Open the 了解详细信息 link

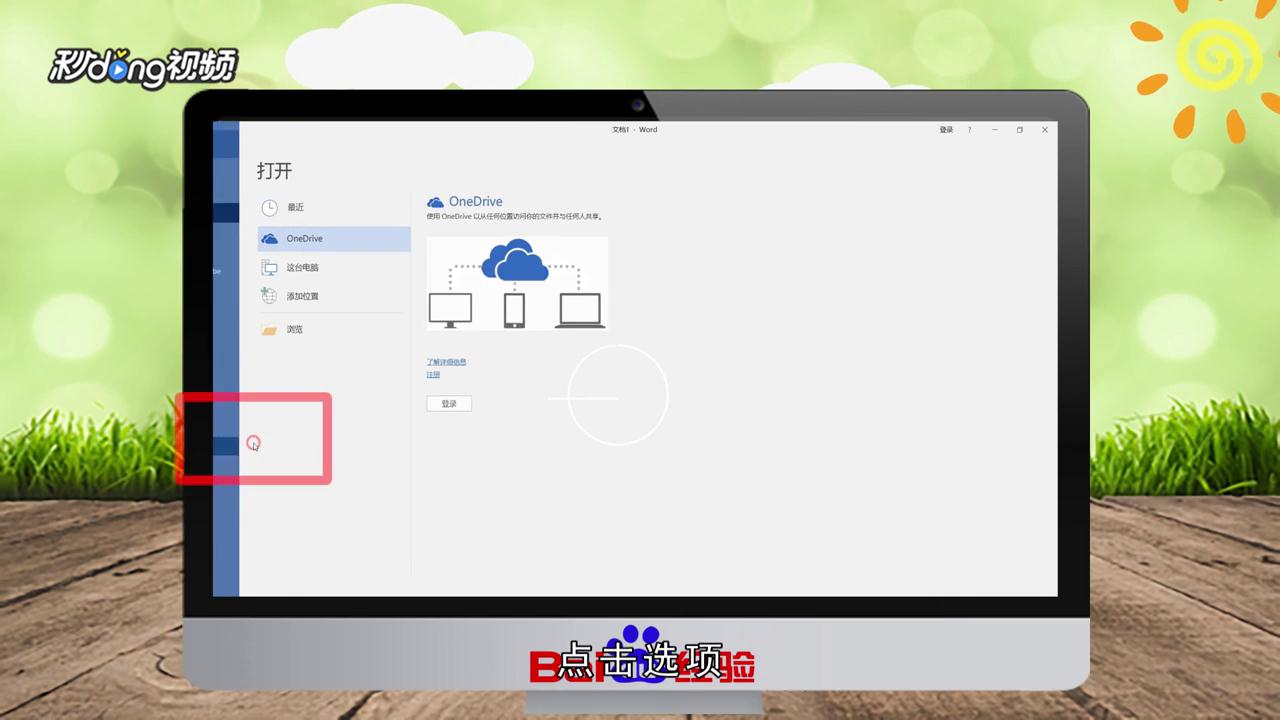tap(446, 362)
